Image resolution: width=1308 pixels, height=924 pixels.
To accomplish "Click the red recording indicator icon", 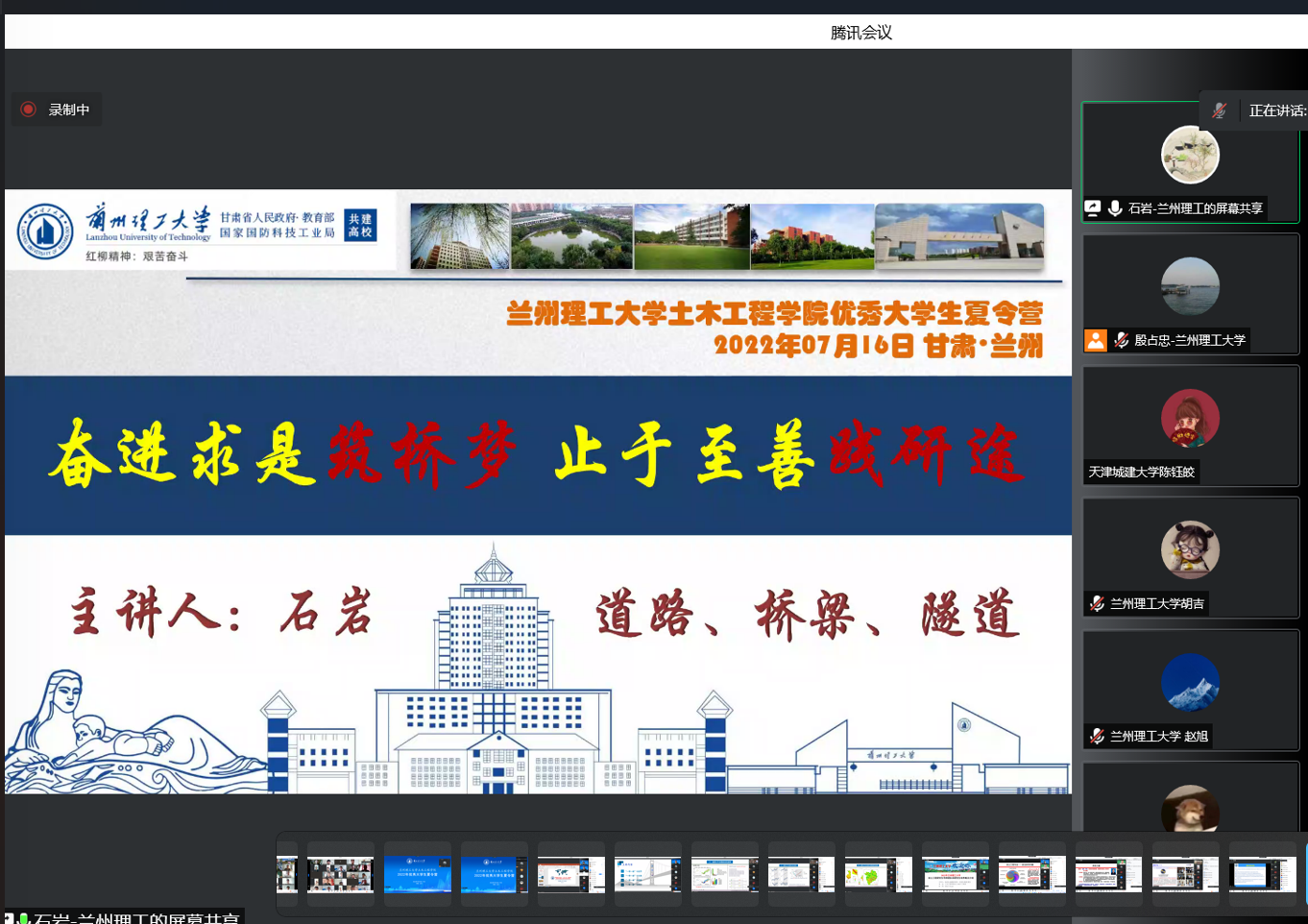I will [x=29, y=109].
